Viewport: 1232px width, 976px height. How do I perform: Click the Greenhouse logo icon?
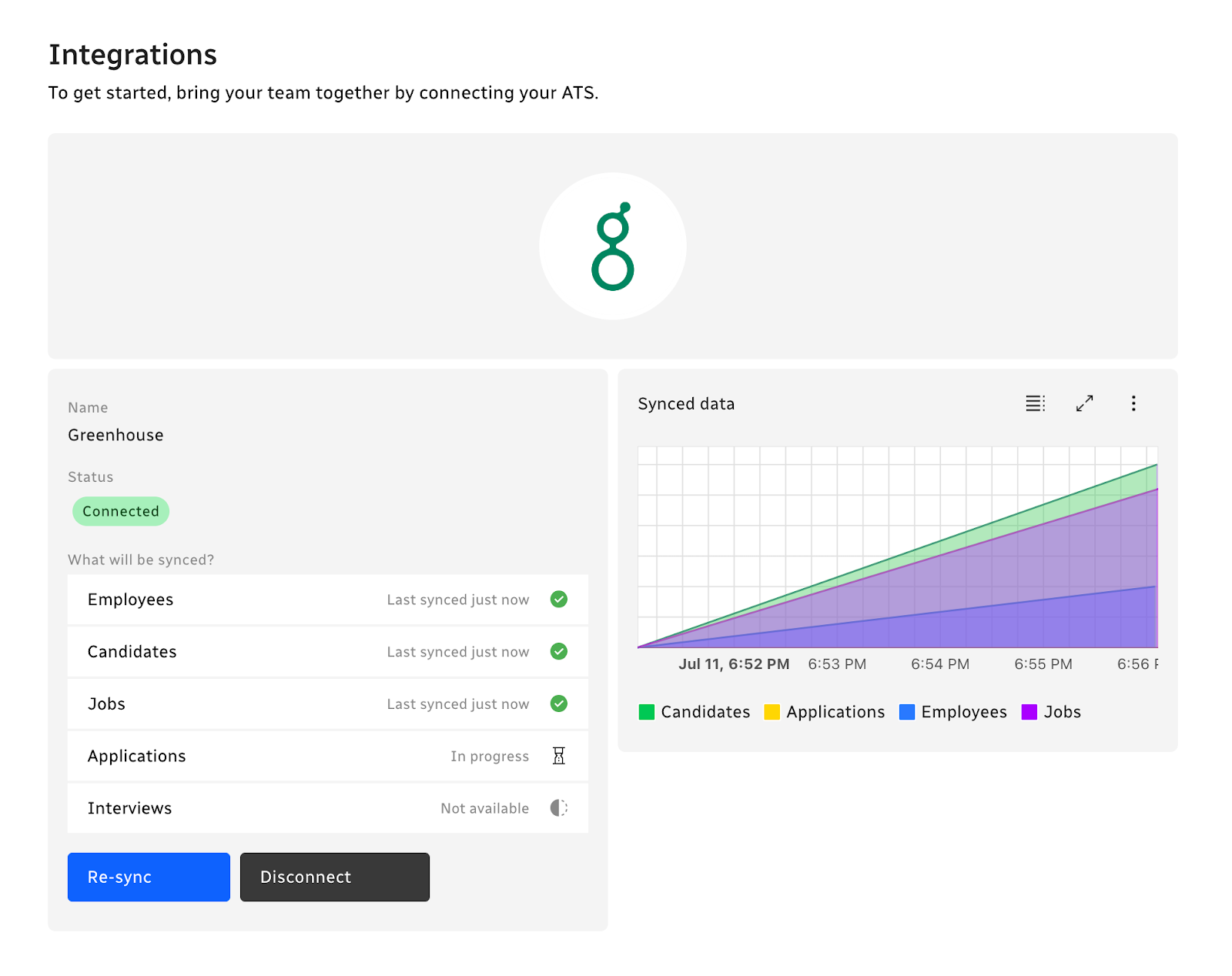(613, 246)
